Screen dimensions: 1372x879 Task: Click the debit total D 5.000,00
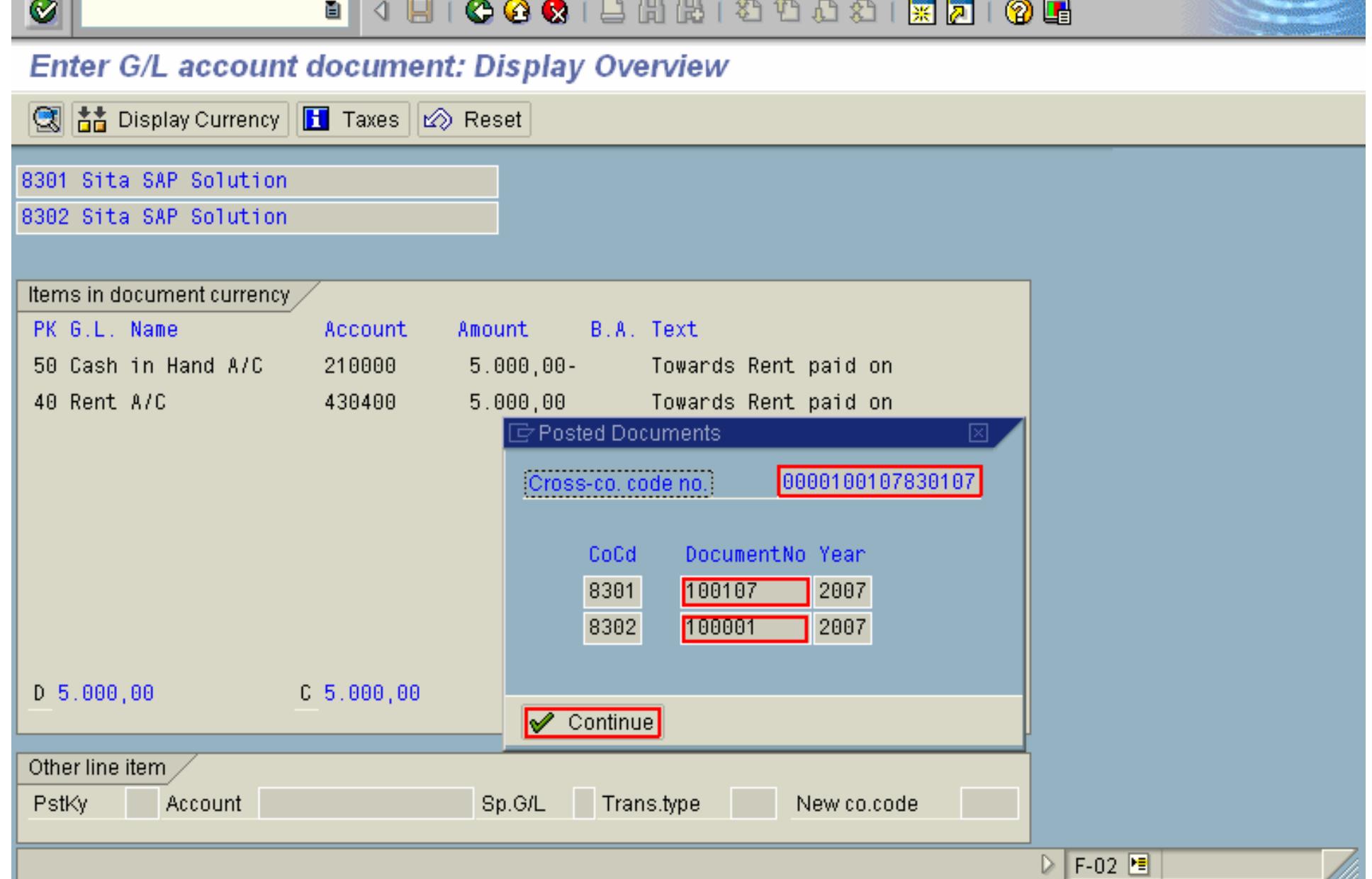94,693
